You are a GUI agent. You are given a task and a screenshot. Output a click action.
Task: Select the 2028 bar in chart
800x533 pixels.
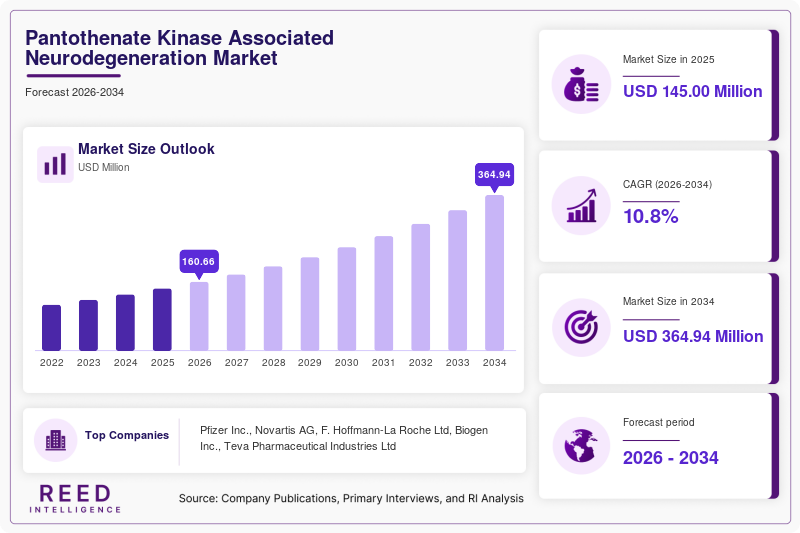(x=273, y=309)
